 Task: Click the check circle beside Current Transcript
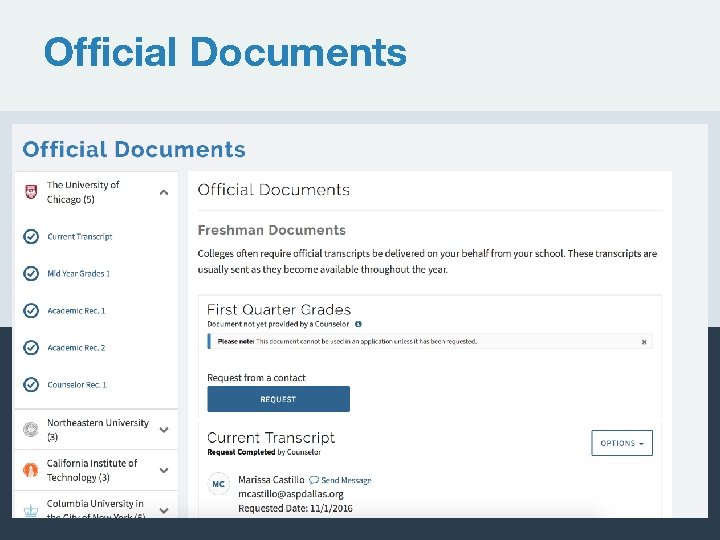[31, 236]
